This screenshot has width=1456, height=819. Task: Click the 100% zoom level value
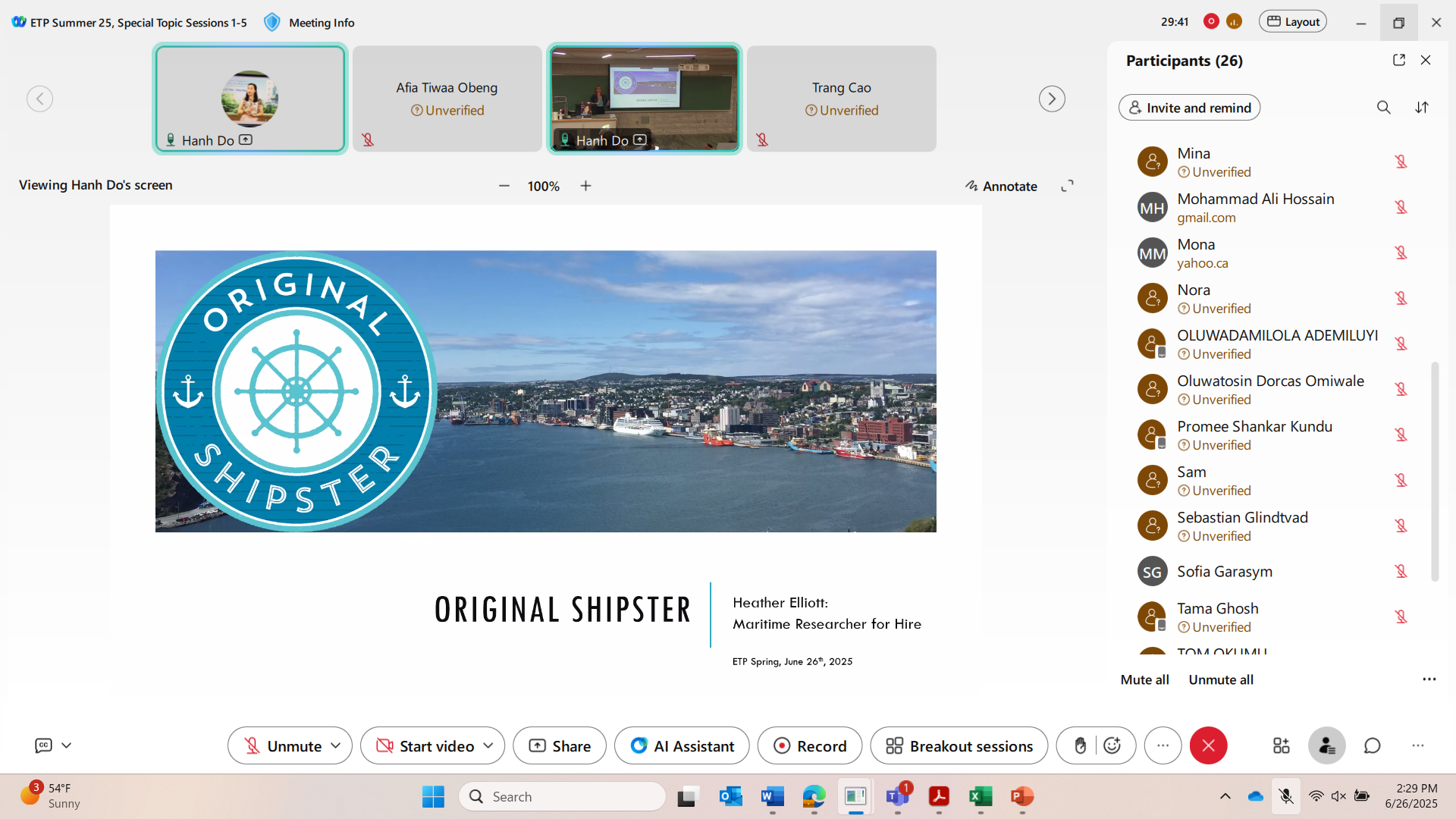tap(544, 186)
